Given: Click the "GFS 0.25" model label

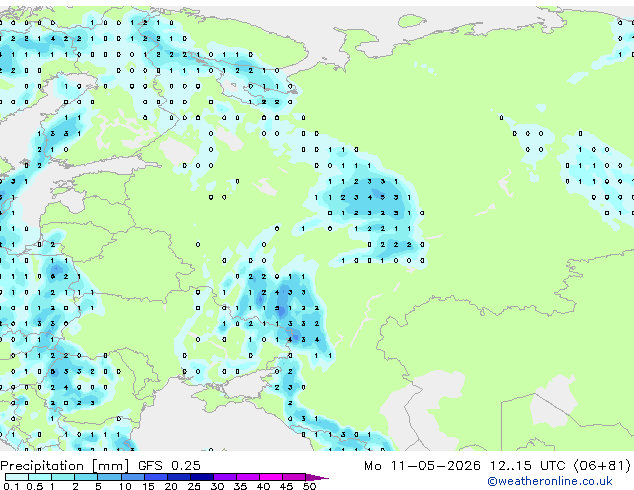Looking at the screenshot, I should click(169, 466).
